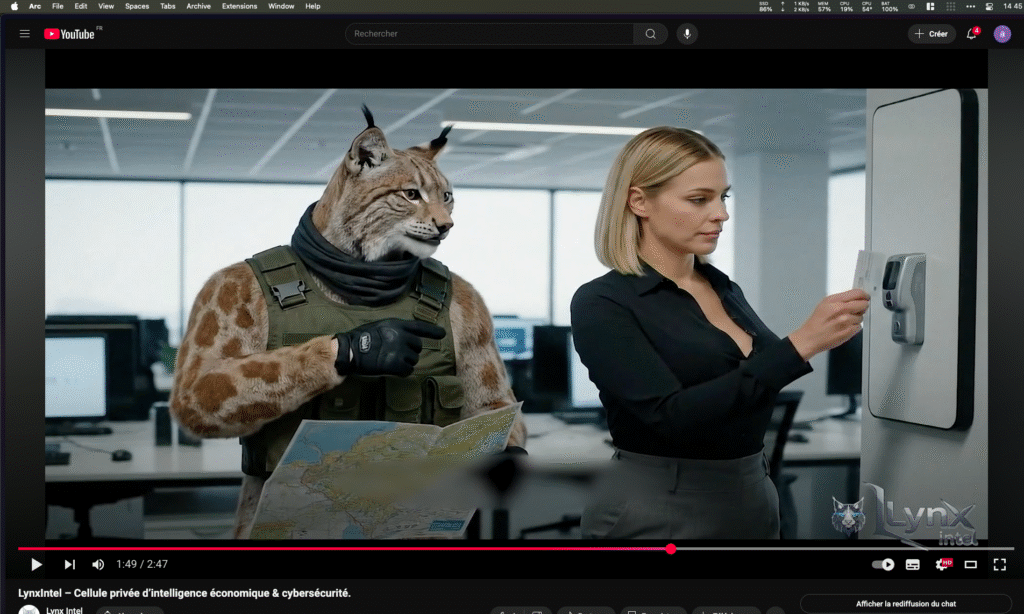Open the notifications bell
1024x614 pixels.
coord(970,33)
